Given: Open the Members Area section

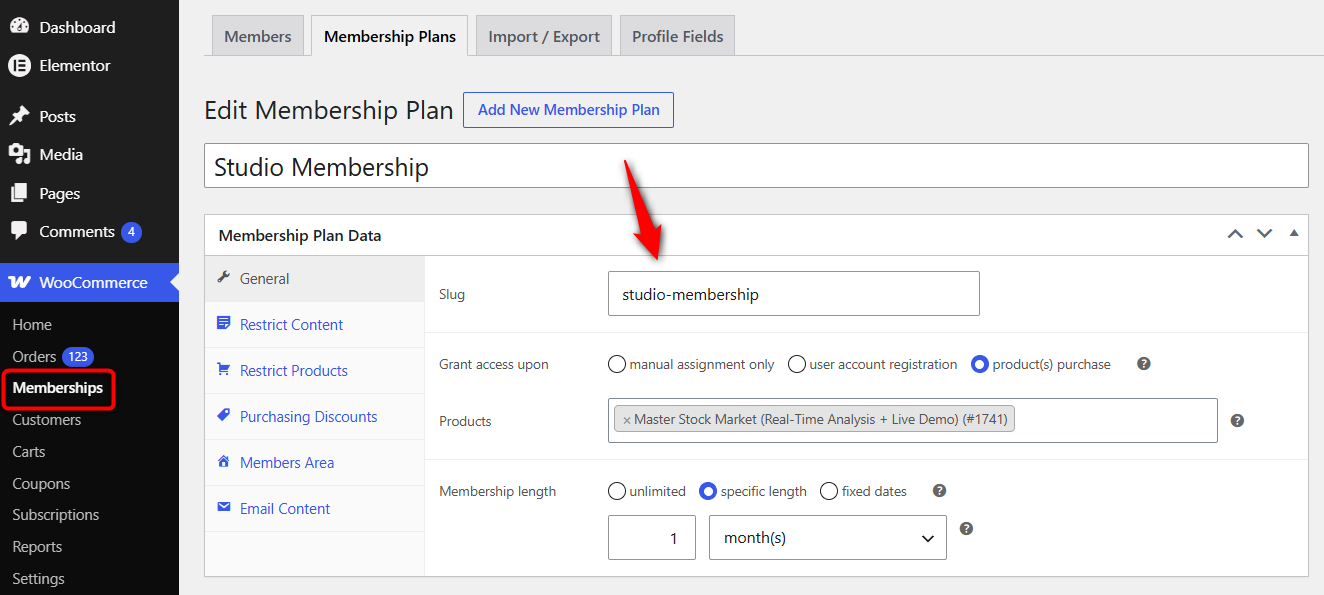Looking at the screenshot, I should 314,463.
